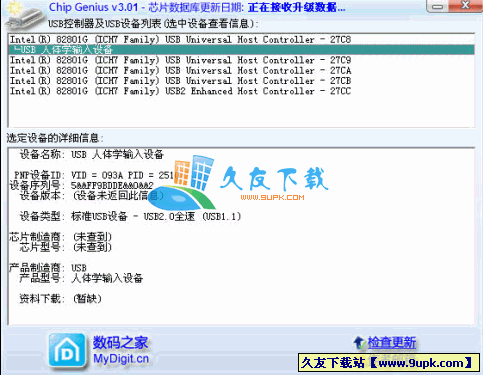Click the USB控制器及USB设备列表 heading label

[153, 24]
